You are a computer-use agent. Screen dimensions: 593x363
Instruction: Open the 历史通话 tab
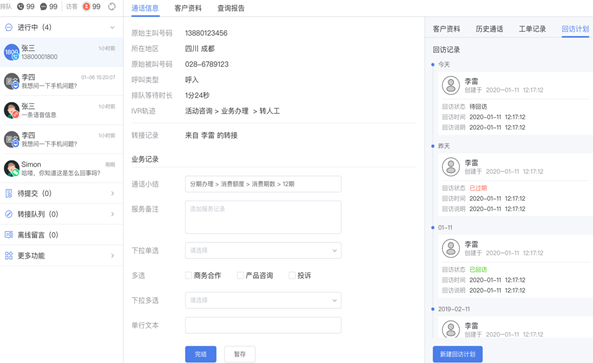pos(489,29)
